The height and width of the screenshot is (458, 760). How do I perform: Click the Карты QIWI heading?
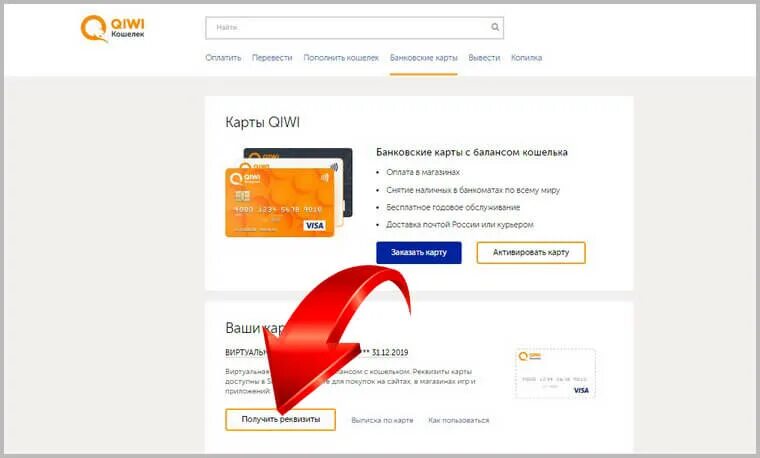[262, 122]
